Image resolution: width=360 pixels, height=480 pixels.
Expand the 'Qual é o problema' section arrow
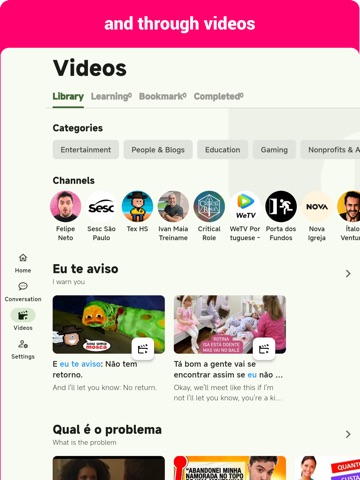tap(348, 434)
